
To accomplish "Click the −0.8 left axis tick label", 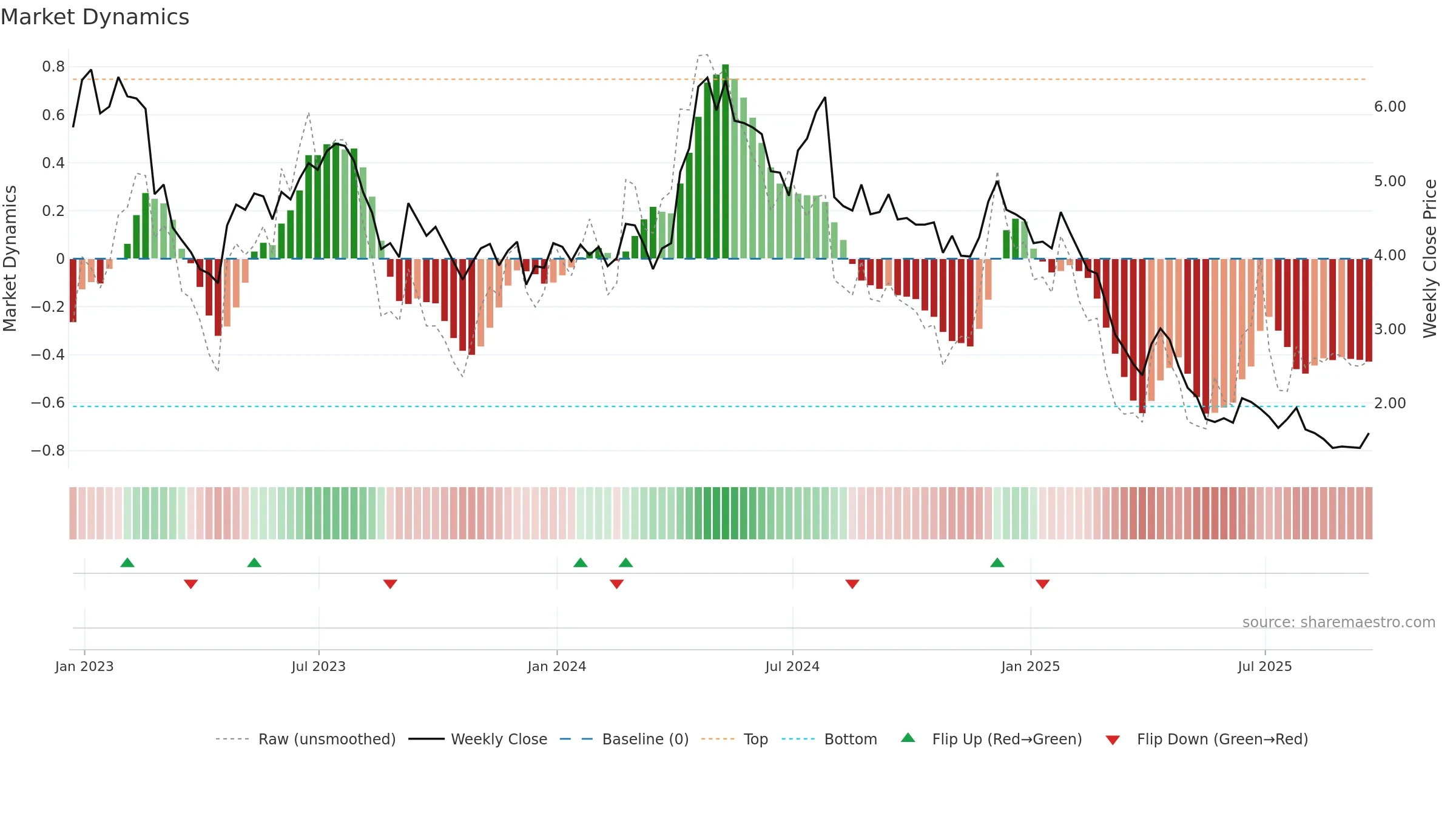I will [x=48, y=451].
